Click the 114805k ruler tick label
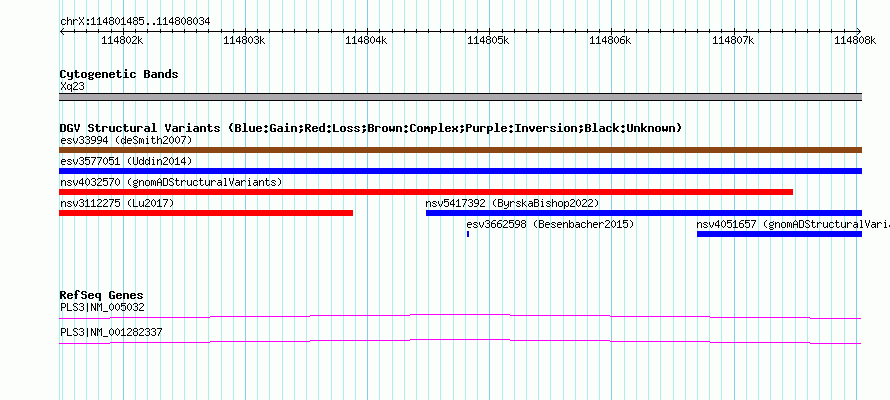The width and height of the screenshot is (890, 400). click(489, 40)
